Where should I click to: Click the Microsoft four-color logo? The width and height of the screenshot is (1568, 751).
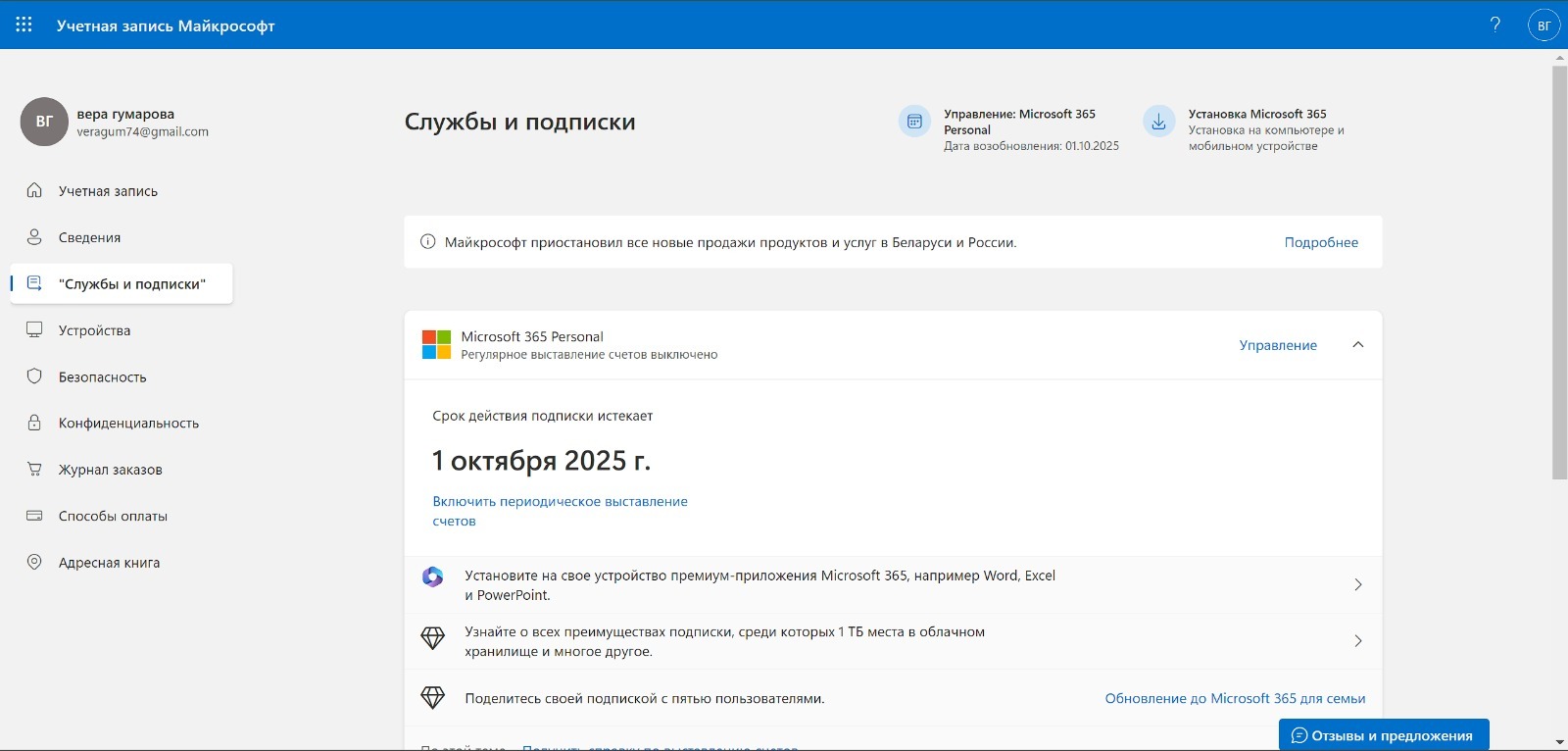pyautogui.click(x=436, y=345)
